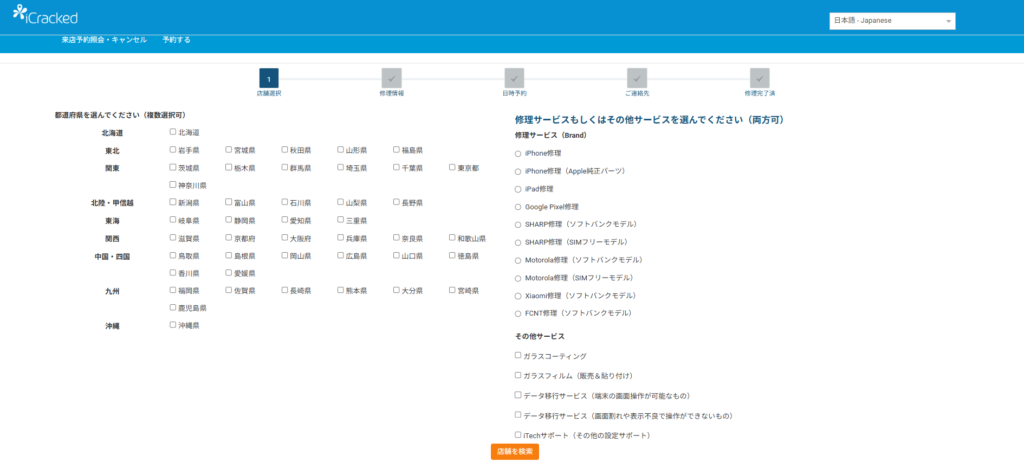Check the 石川県 checkbox

285,202
